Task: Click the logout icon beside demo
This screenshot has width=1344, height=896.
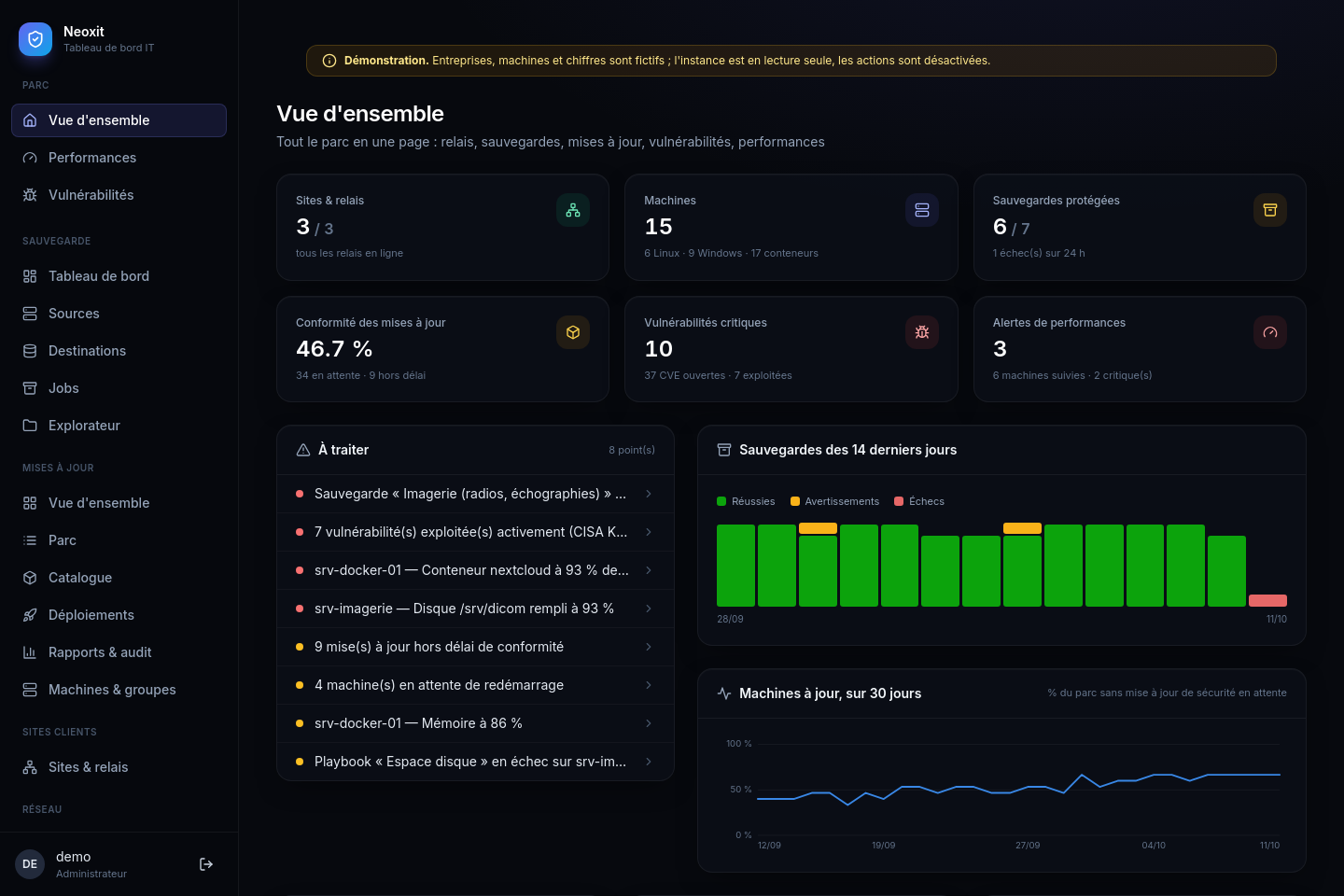Action: click(206, 864)
